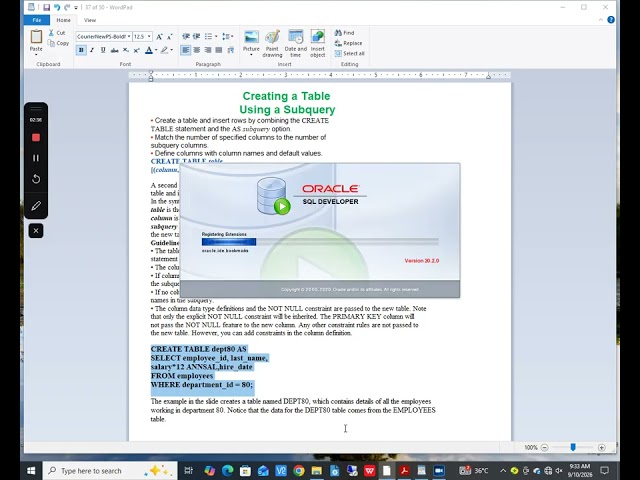The width and height of the screenshot is (640, 480).
Task: Open Task View on the taskbar
Action: pos(188,471)
